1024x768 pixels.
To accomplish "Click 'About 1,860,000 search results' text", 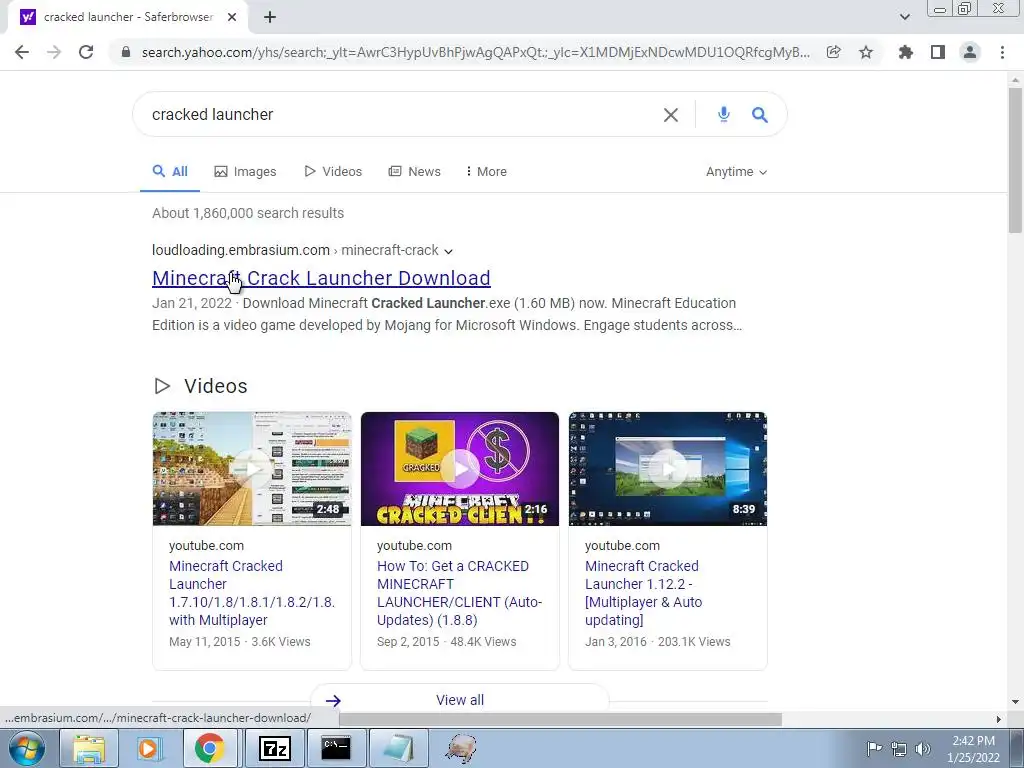I will [248, 213].
